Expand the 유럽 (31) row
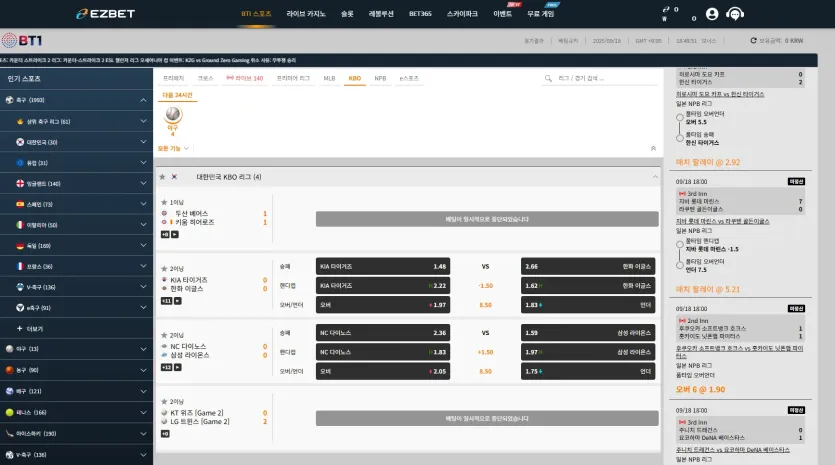835x465 pixels. pyautogui.click(x=143, y=162)
